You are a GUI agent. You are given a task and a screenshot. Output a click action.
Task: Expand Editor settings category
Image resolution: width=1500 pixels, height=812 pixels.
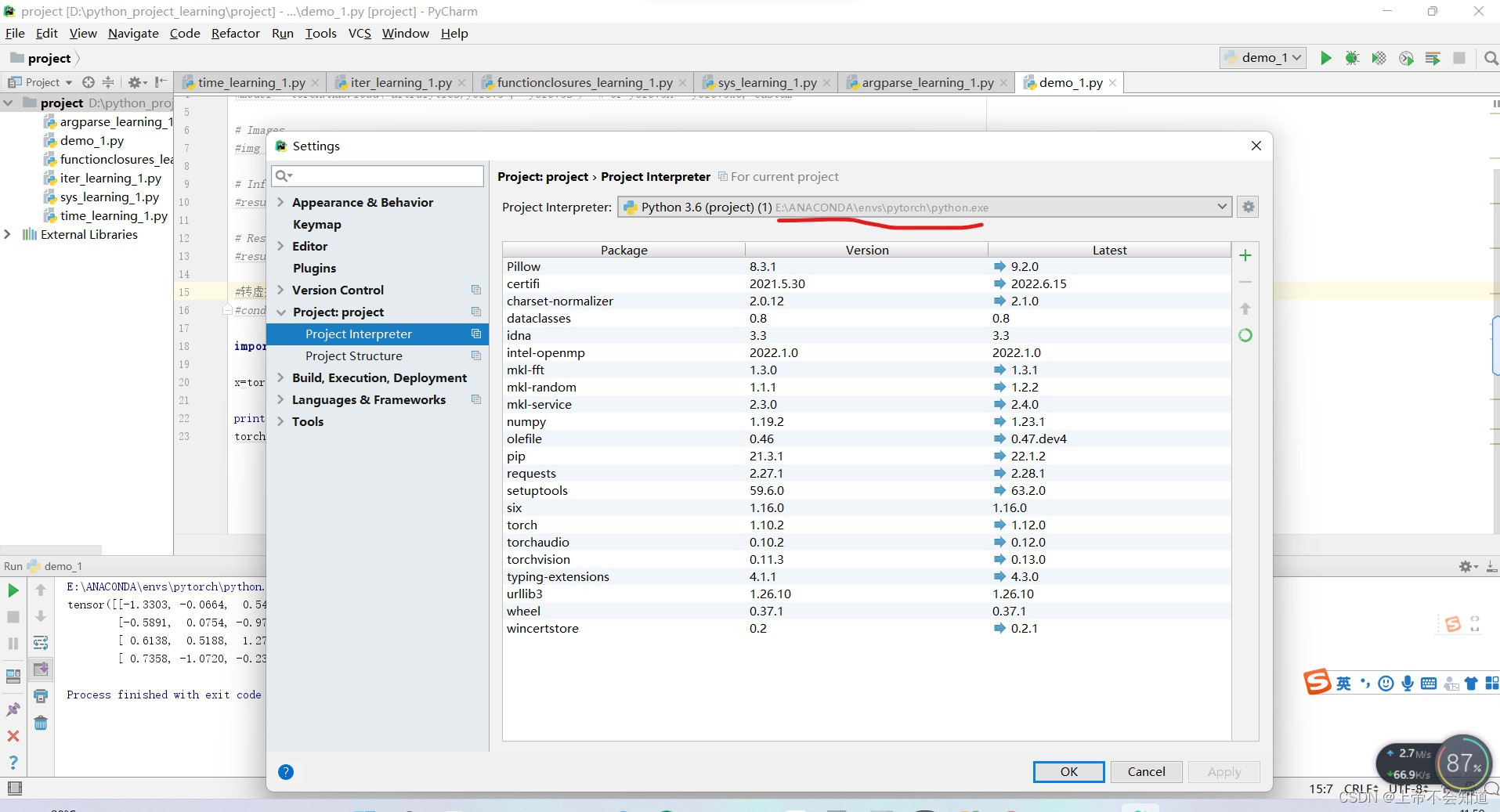coord(280,246)
